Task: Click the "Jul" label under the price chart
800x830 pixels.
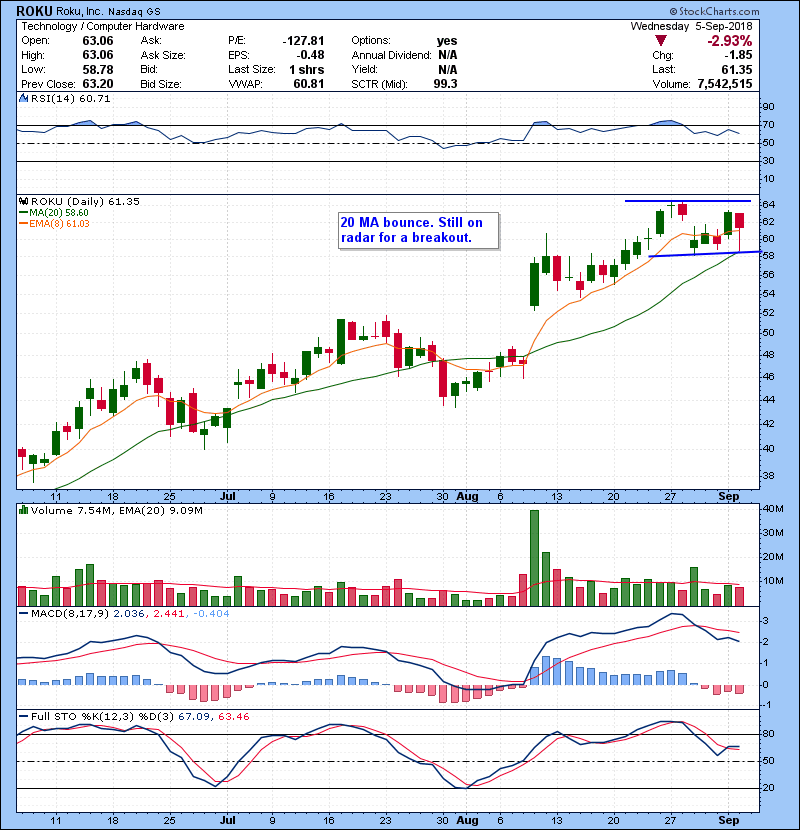Action: point(227,496)
